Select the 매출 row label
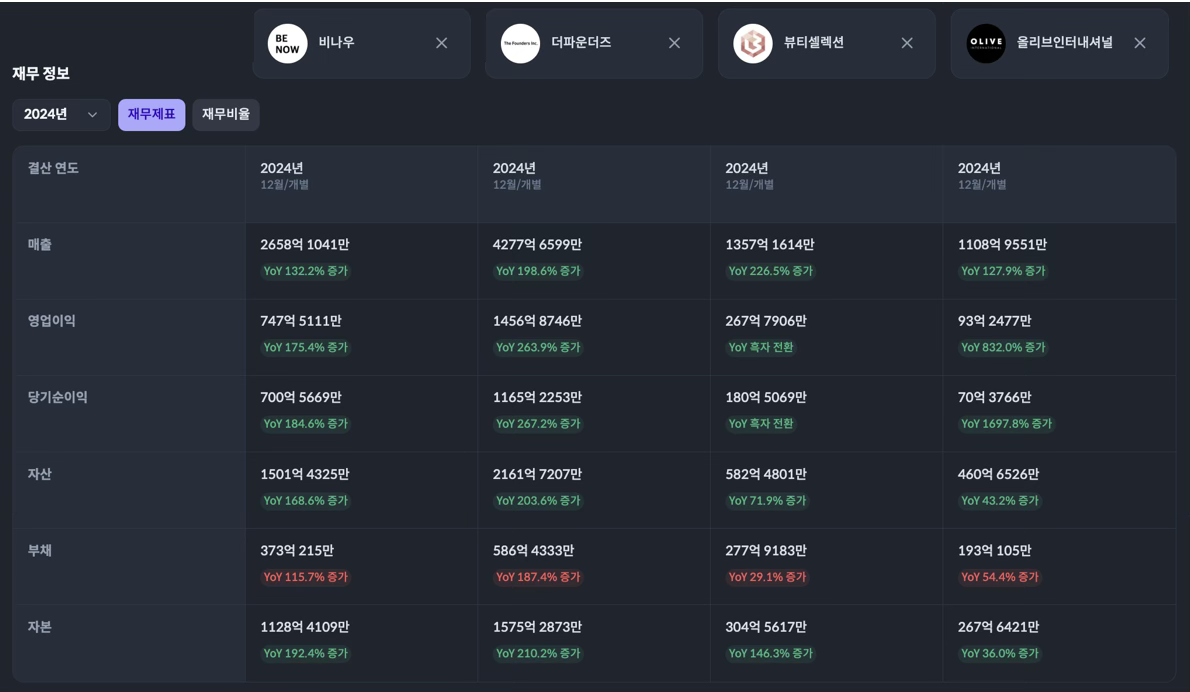 (40, 245)
